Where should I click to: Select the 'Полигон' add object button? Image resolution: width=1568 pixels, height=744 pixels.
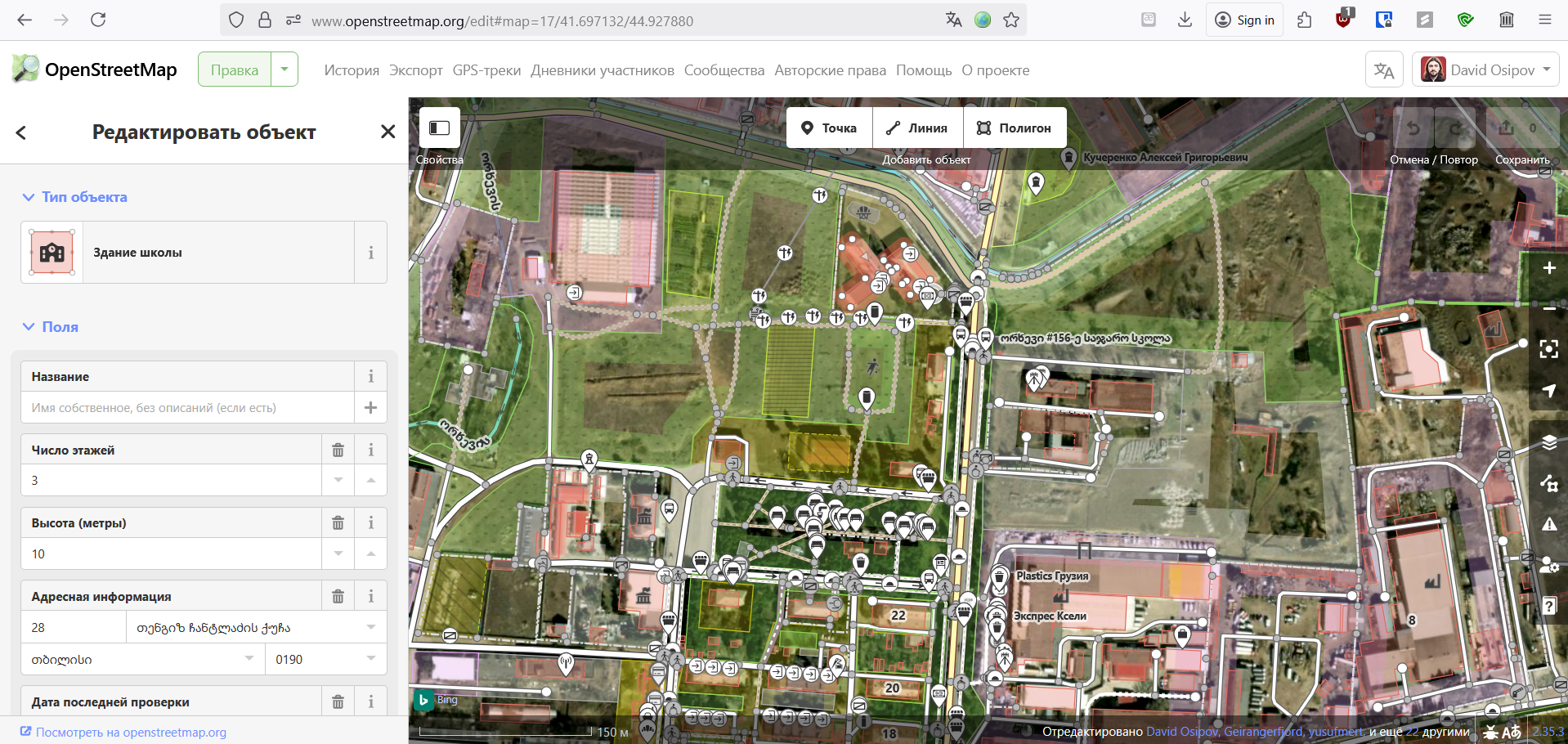(1015, 128)
